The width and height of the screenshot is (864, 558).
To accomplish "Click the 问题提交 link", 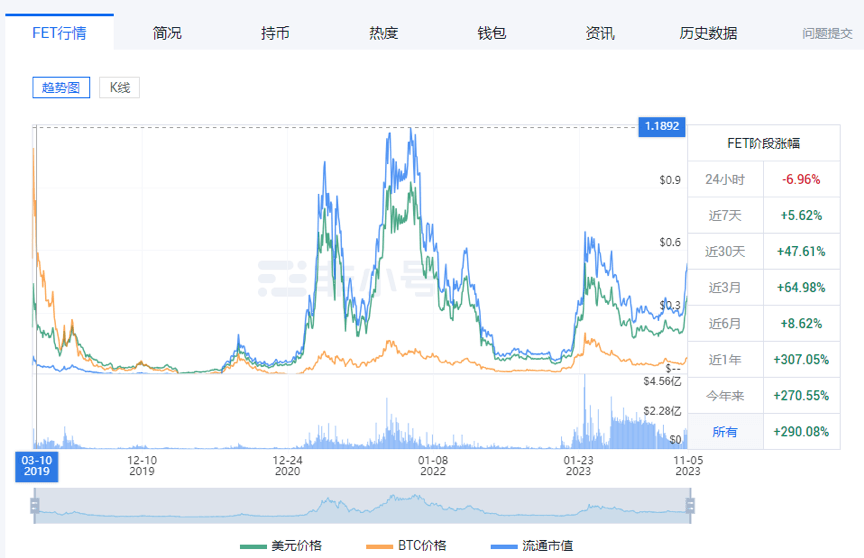I will [x=827, y=33].
